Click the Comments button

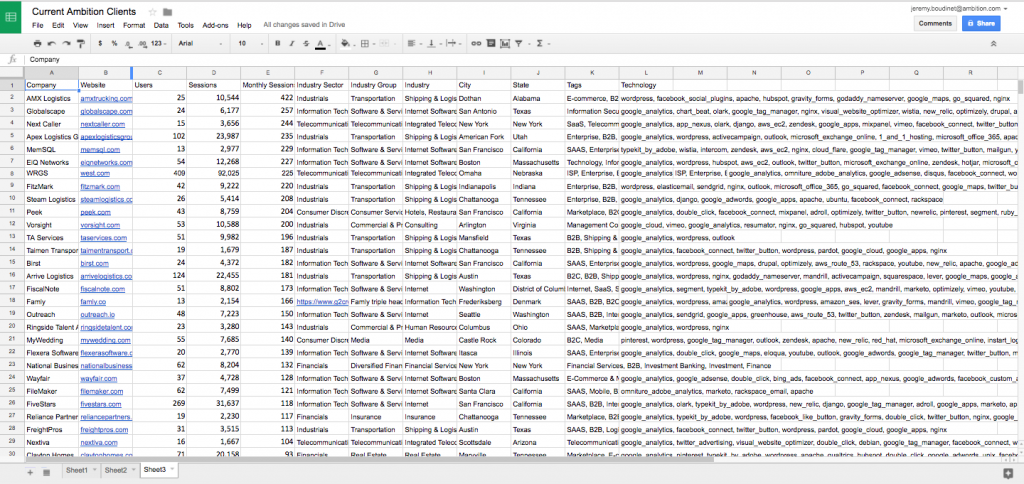(935, 24)
